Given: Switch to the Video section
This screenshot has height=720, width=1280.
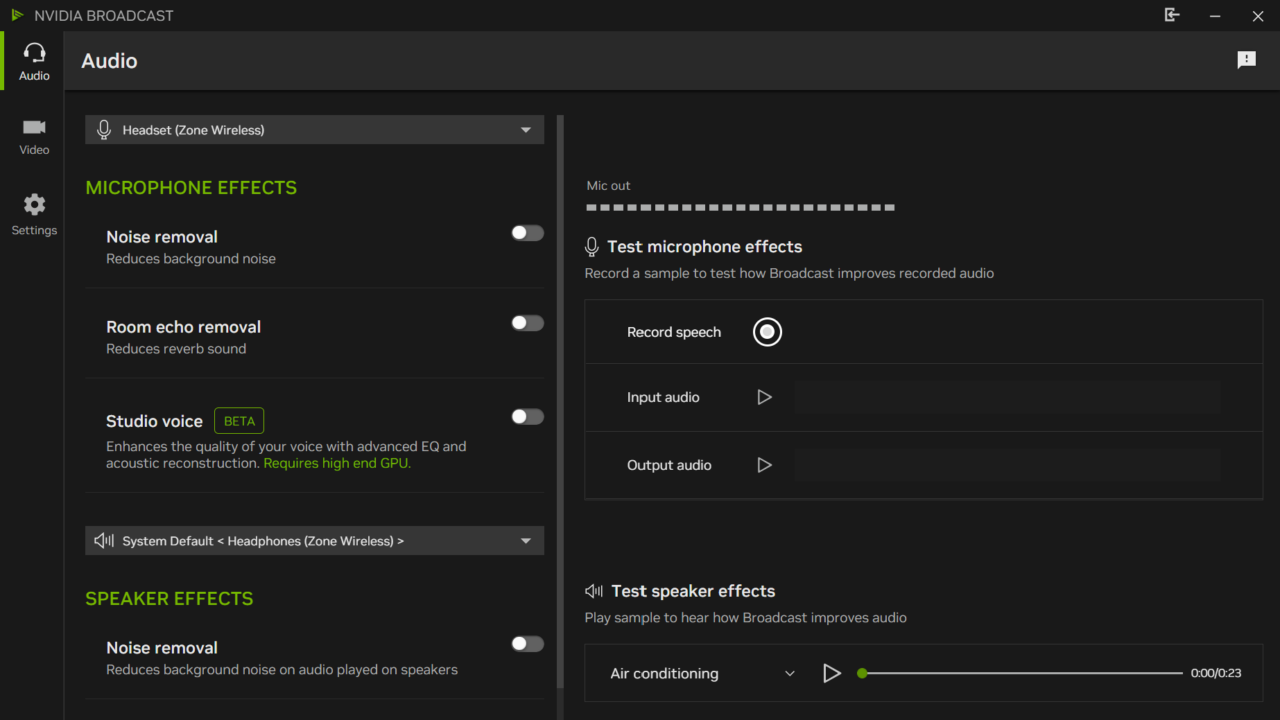Looking at the screenshot, I should pos(33,135).
